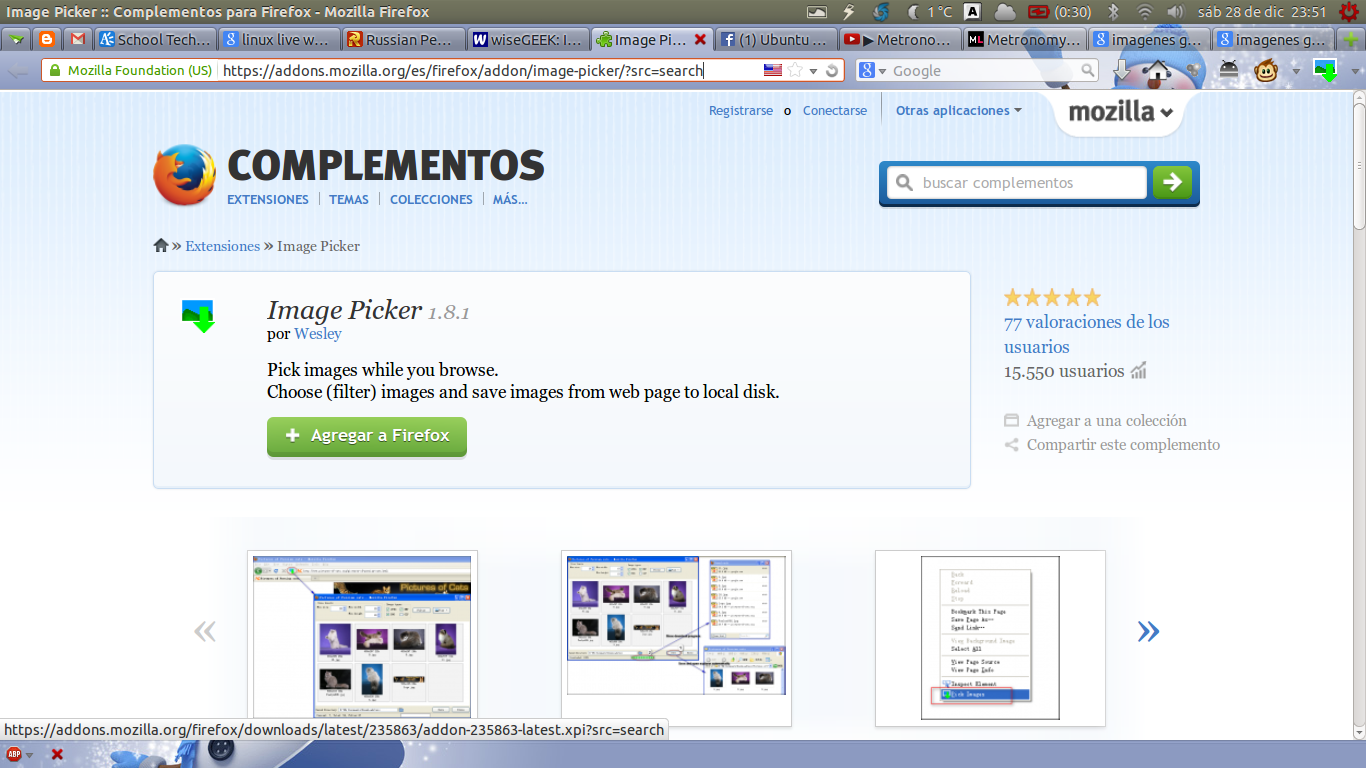Open the battery indicator showing 0:30
This screenshot has width=1366, height=768.
click(x=1060, y=12)
